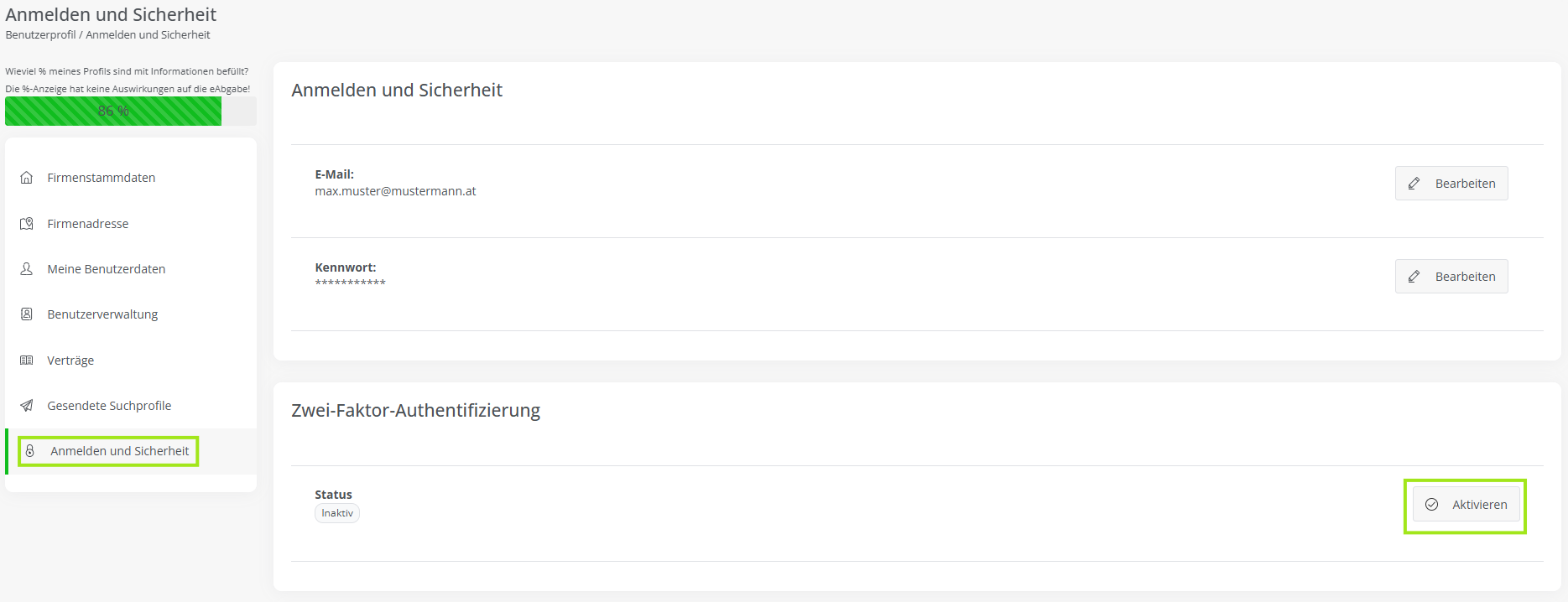Screen dimensions: 1568x602
Task: Click the map pin icon for Firmenadresse
Action: point(27,224)
